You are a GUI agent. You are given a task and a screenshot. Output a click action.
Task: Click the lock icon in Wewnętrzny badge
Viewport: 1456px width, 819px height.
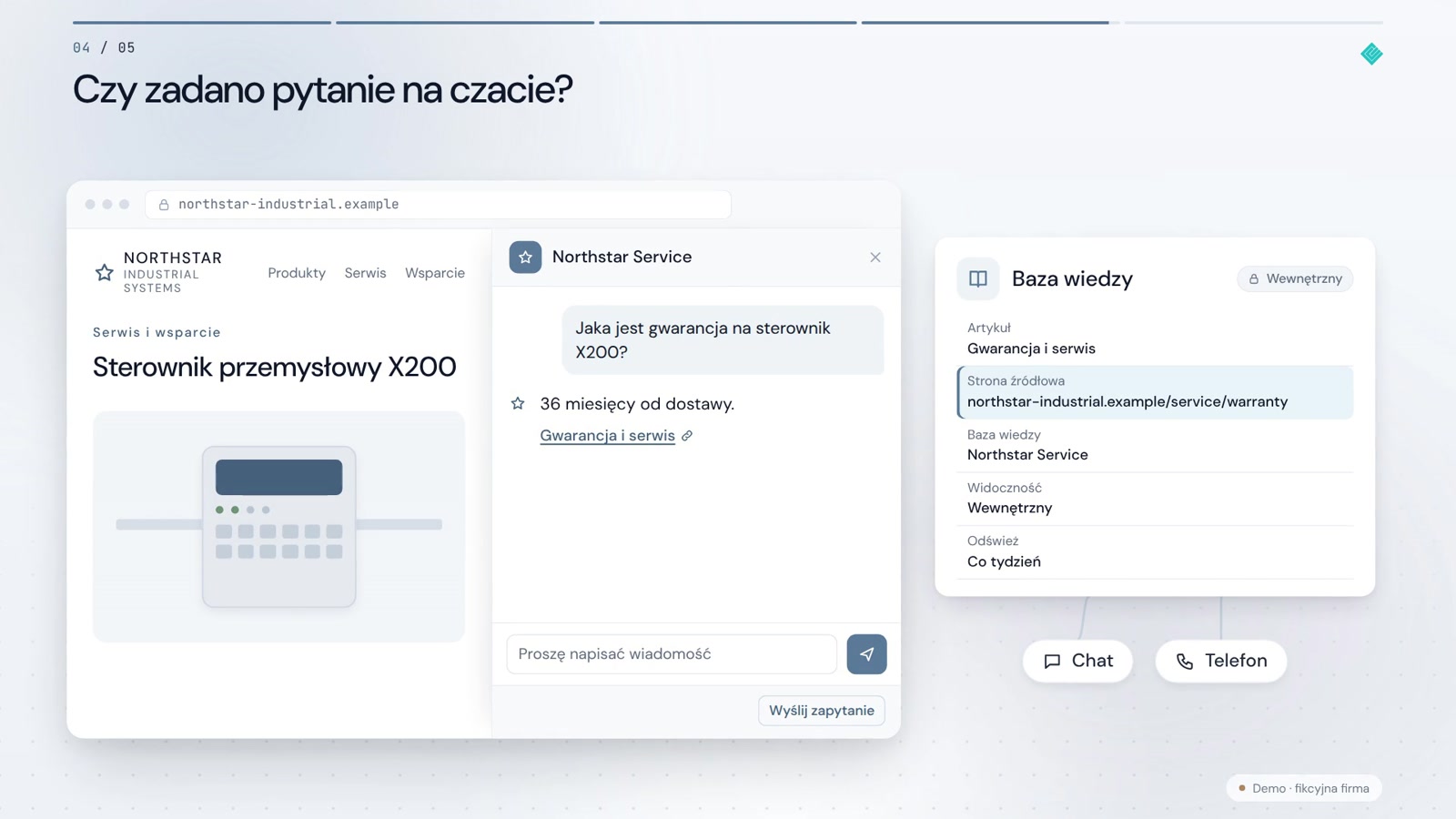tap(1254, 279)
